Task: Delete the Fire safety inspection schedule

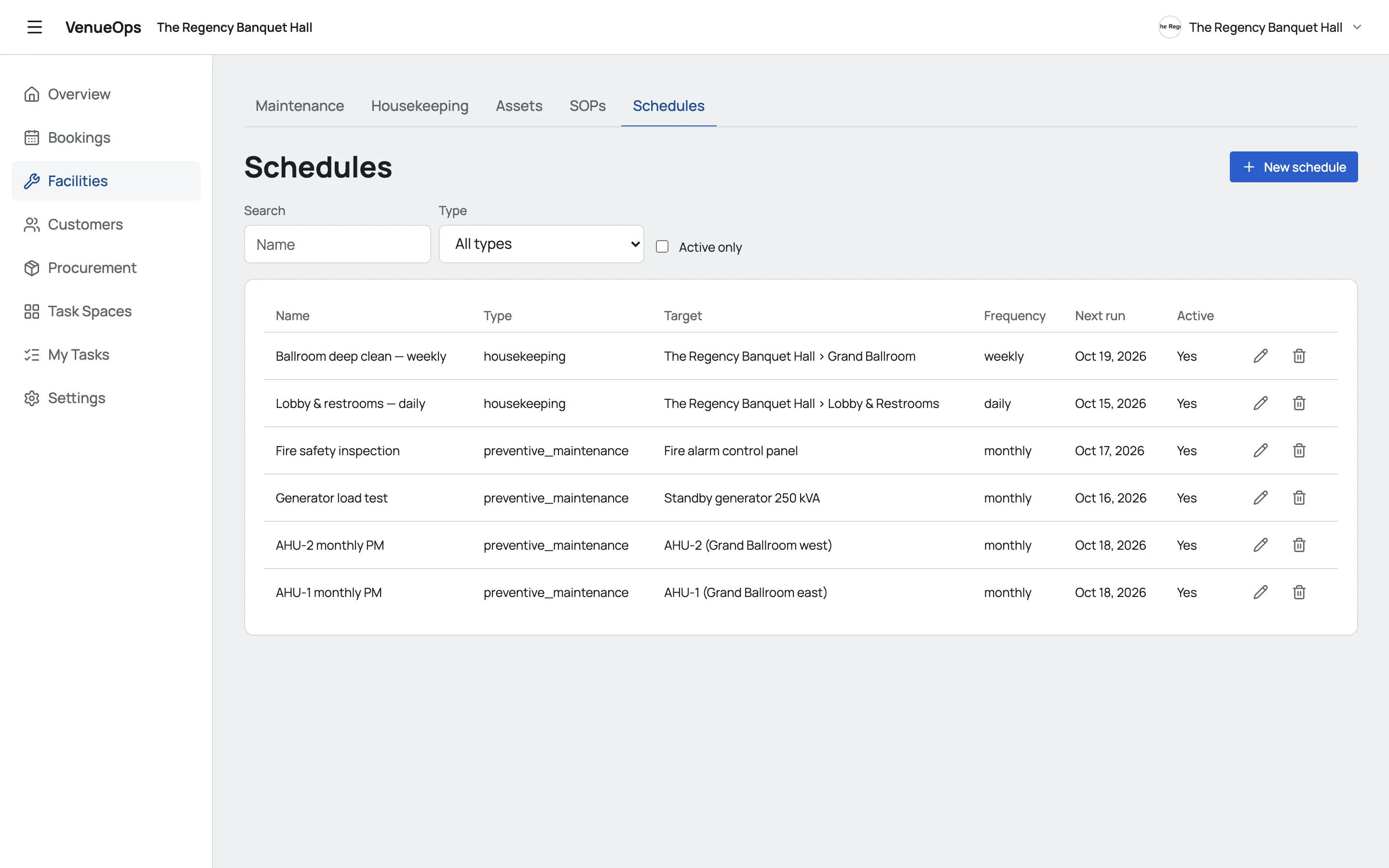Action: coord(1299,451)
